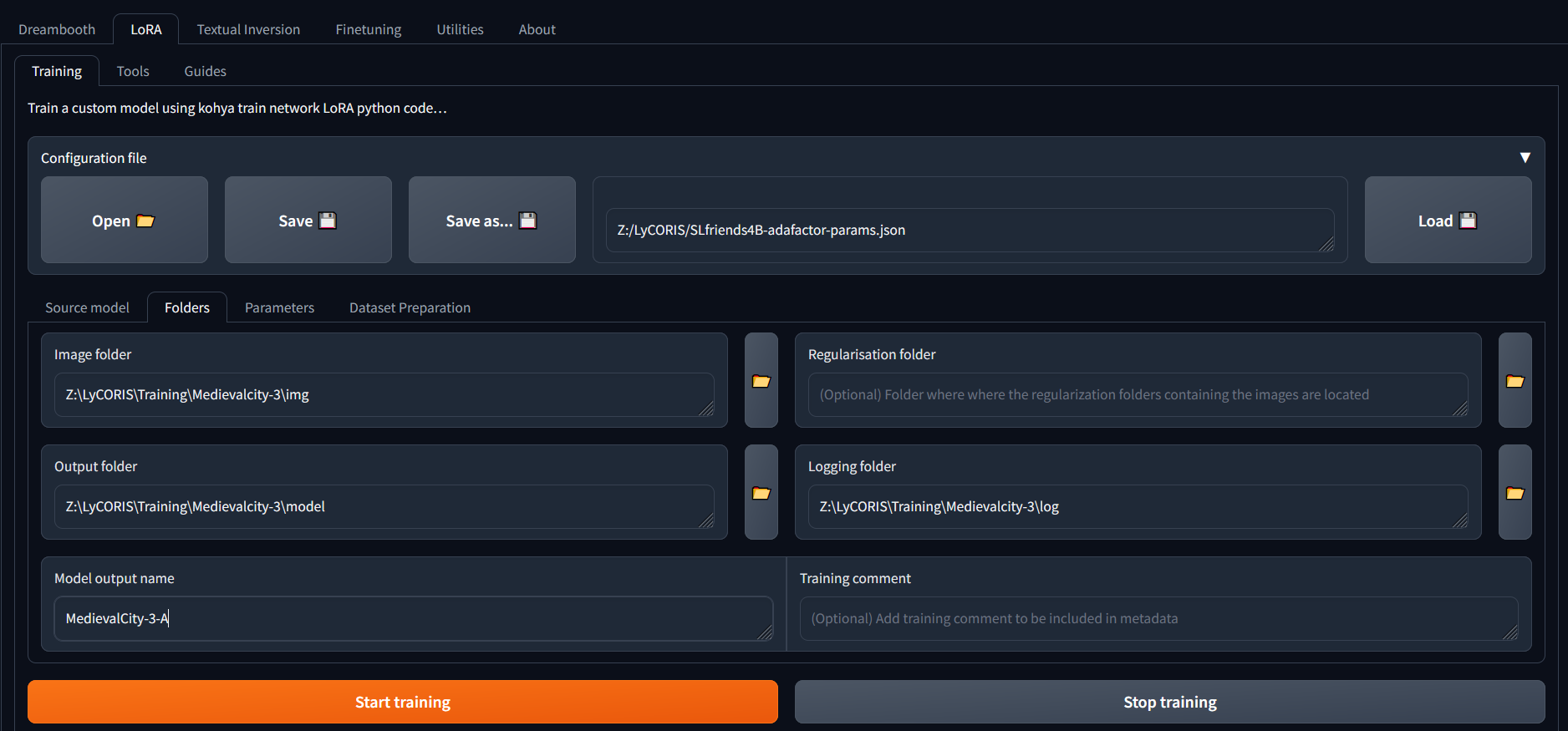Viewport: 1568px width, 731px height.
Task: Load the configuration from the path
Action: 1447,221
